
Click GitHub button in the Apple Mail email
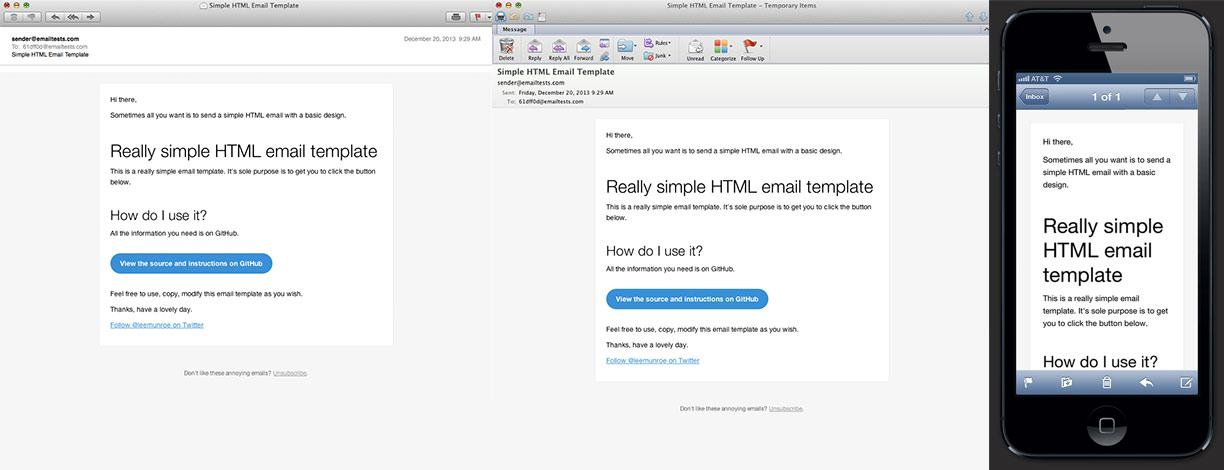tap(191, 263)
